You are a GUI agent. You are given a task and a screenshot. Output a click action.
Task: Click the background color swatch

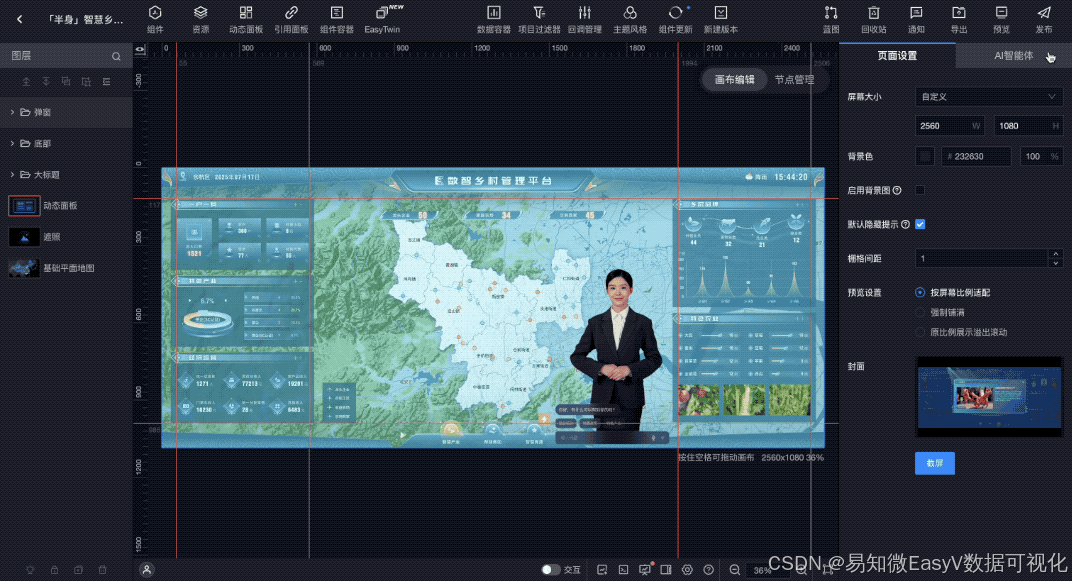925,157
